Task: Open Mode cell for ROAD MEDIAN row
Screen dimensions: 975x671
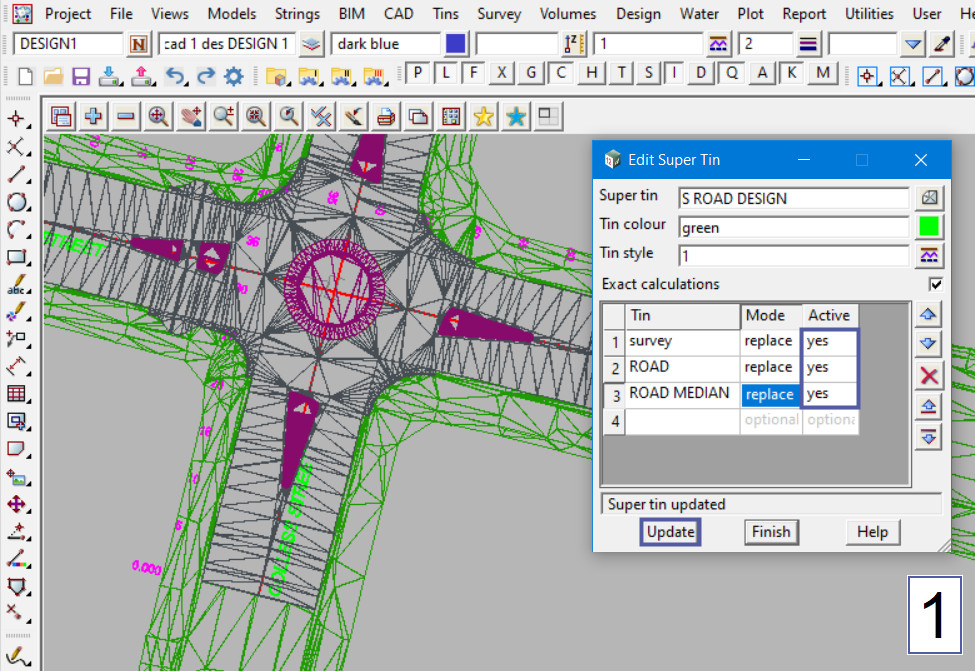Action: [770, 394]
